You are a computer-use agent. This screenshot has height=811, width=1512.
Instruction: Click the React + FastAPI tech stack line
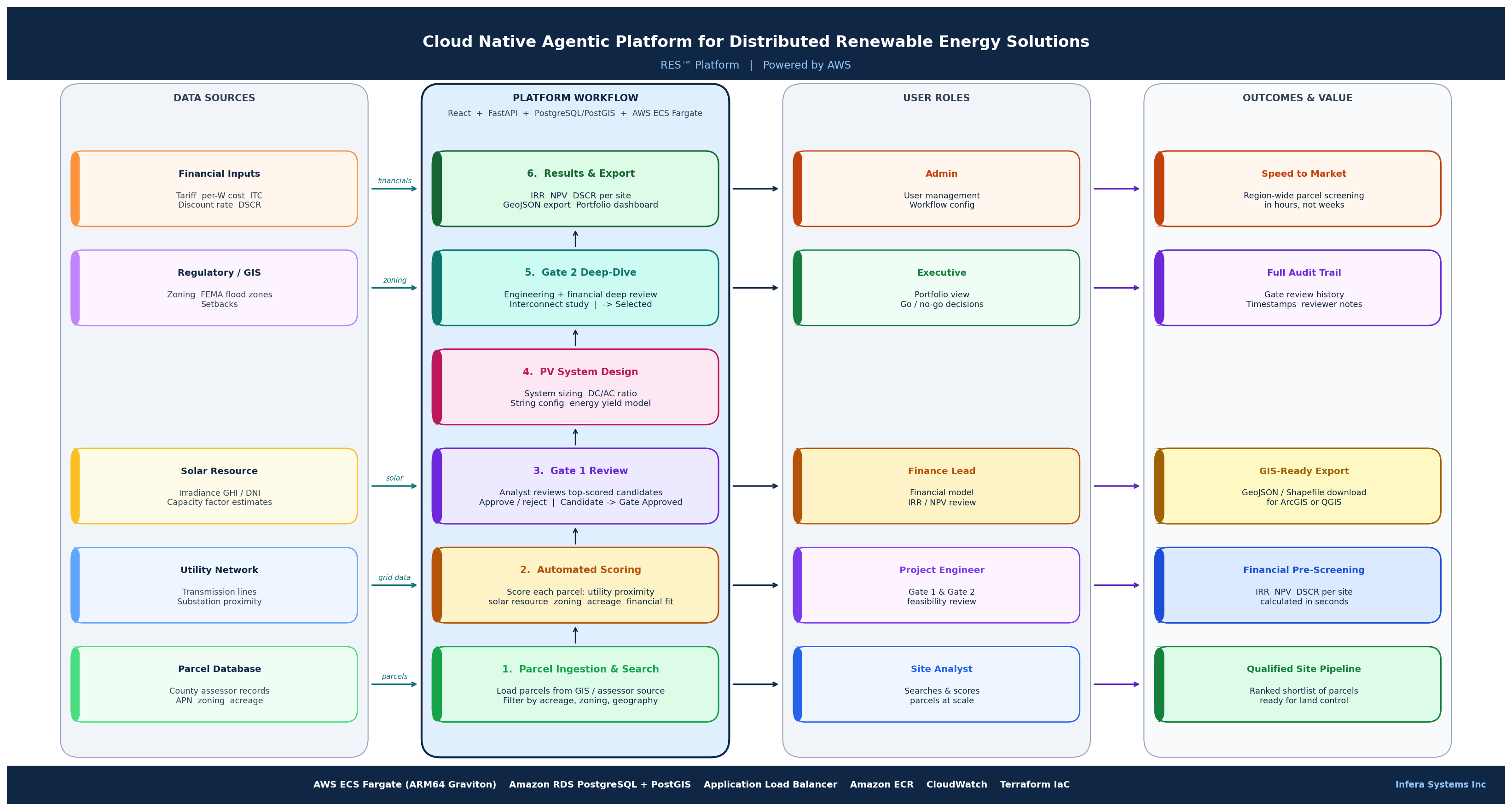tap(575, 113)
